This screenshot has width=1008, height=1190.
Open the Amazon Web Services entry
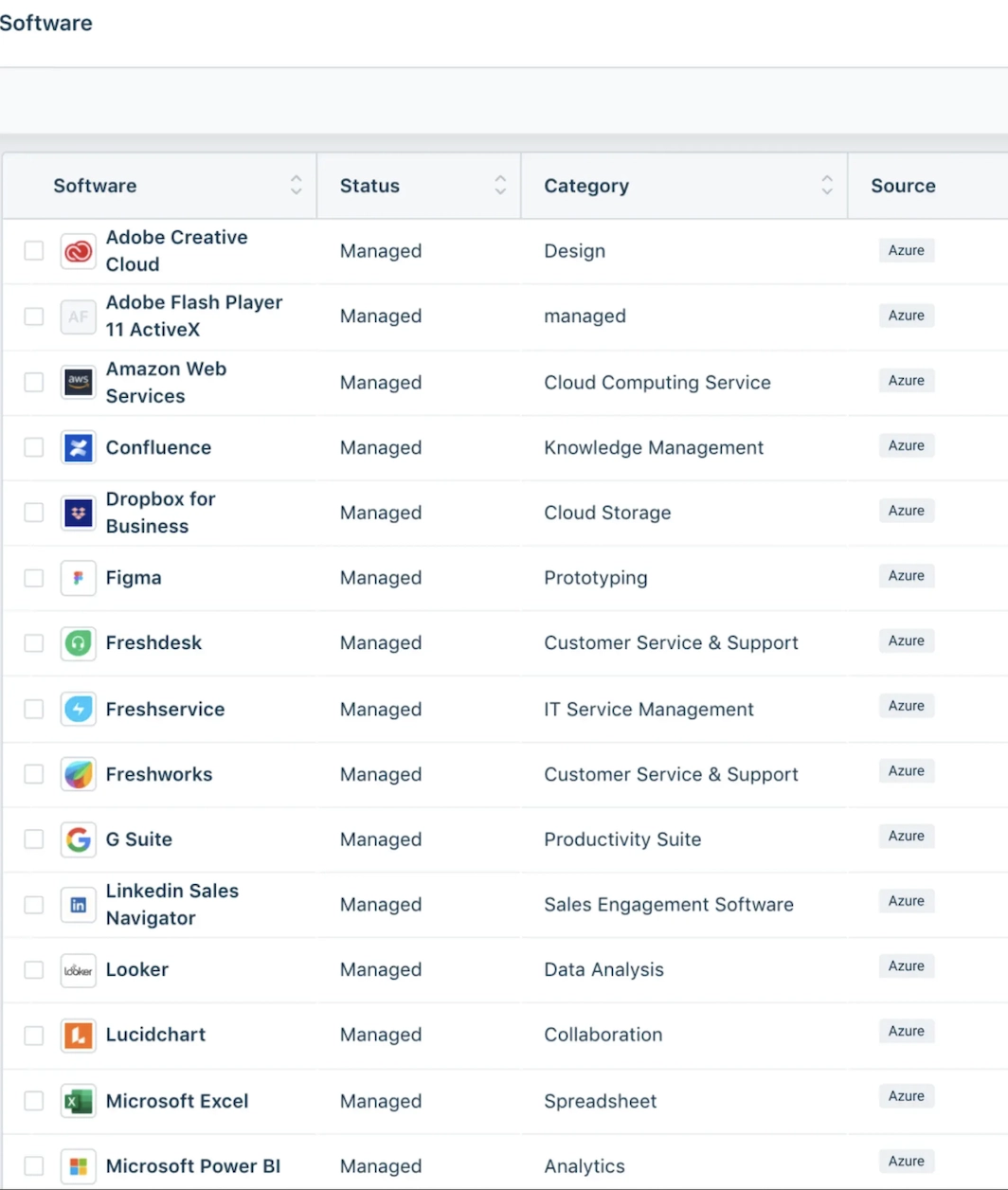(166, 382)
